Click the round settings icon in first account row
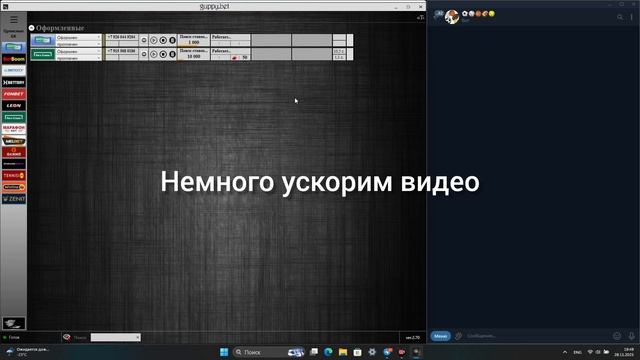 pos(144,40)
